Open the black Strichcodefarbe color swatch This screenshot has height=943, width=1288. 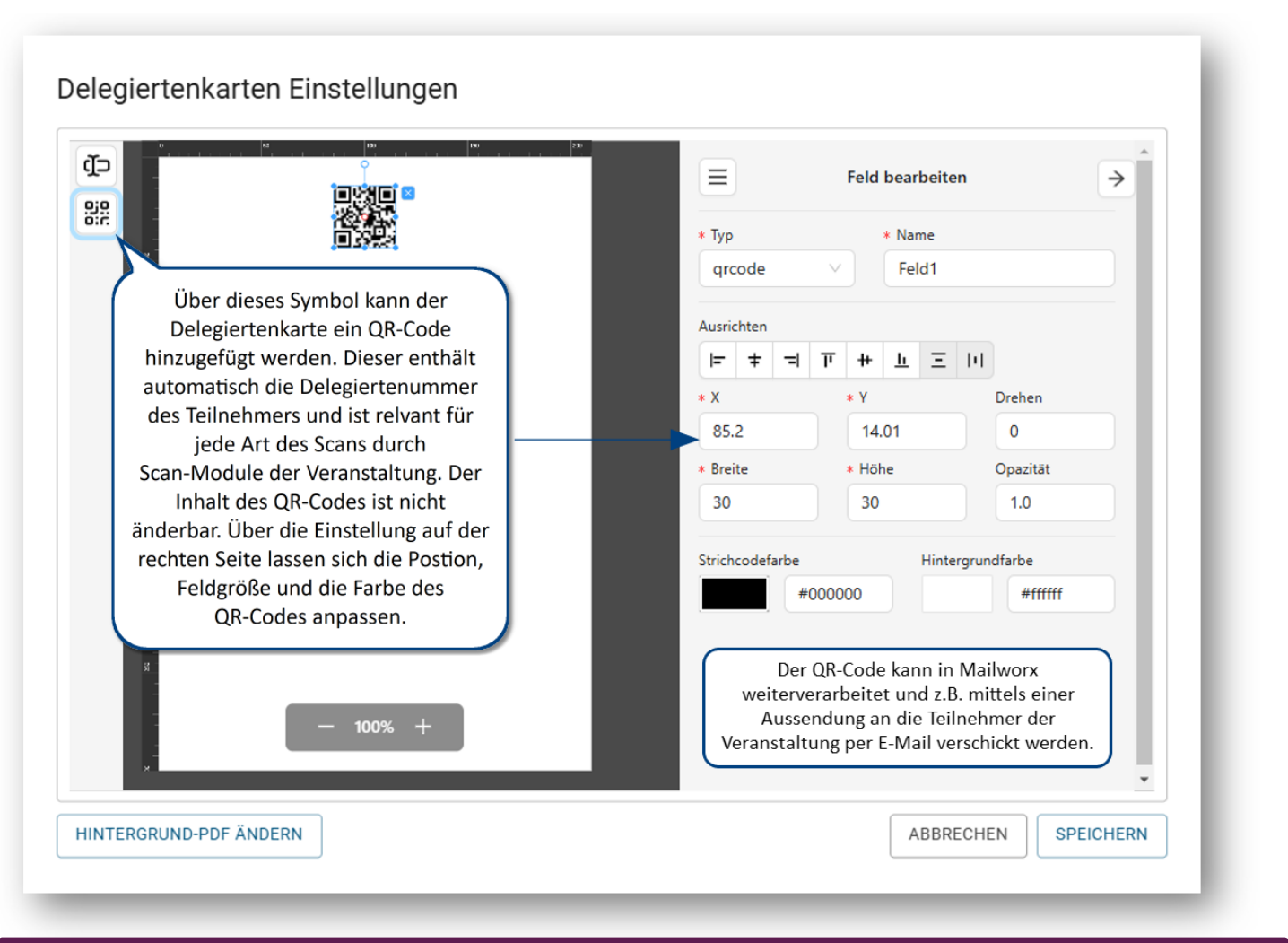[734, 594]
